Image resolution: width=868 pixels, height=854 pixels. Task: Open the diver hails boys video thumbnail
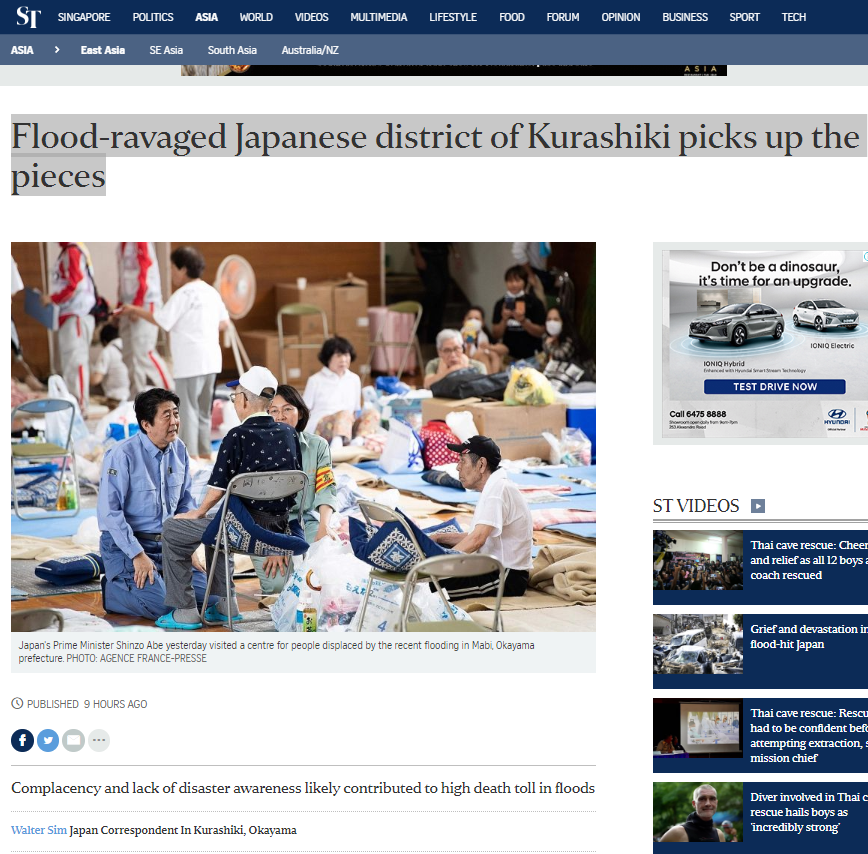click(x=698, y=812)
